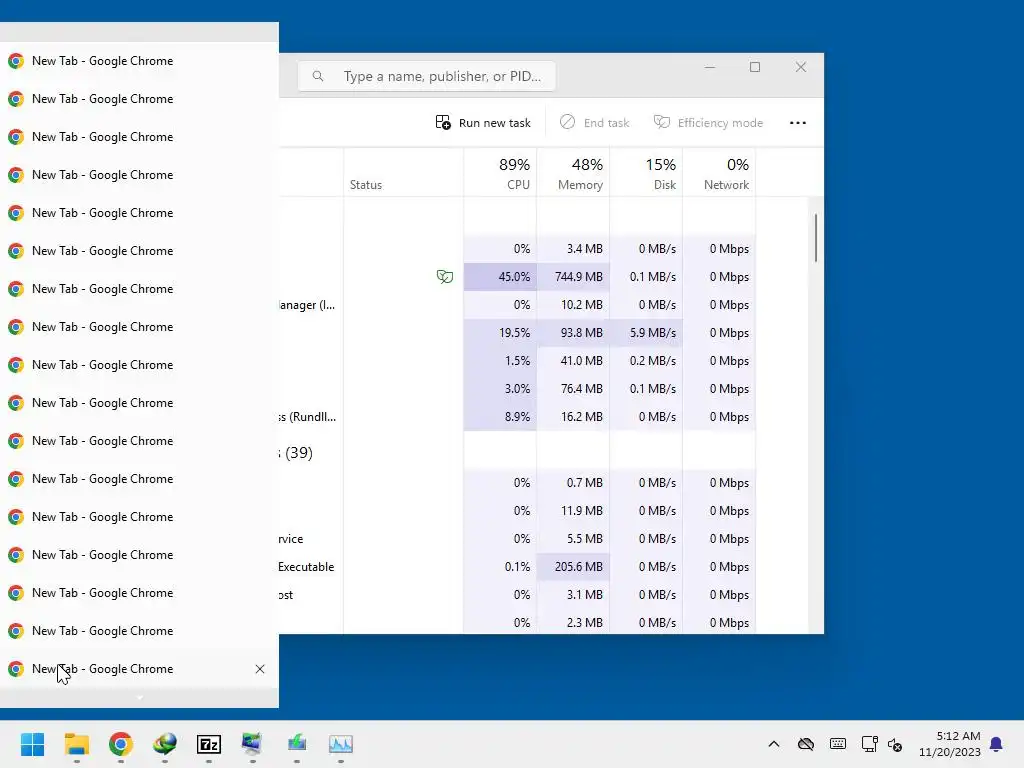1024x768 pixels.
Task: Select the 45.0% CPU cell
Action: coord(500,277)
